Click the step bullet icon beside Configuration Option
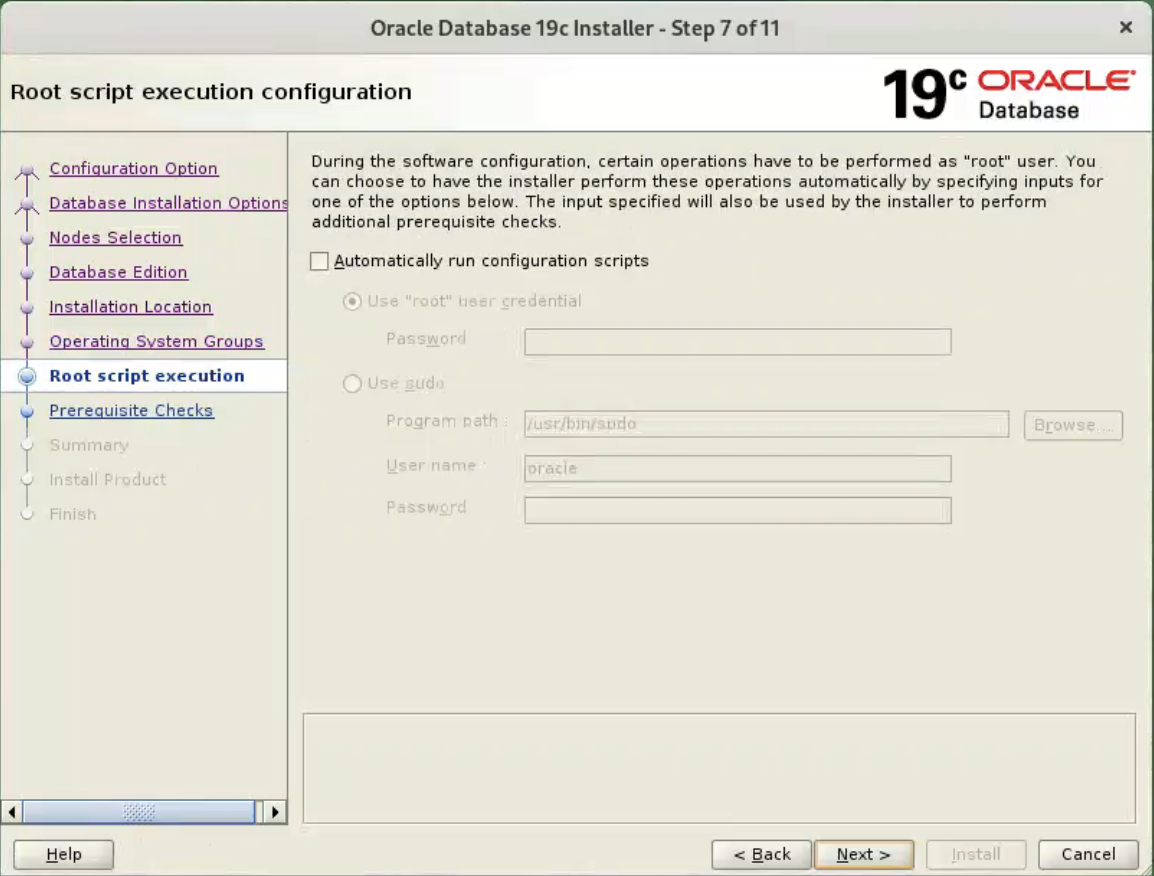Image resolution: width=1154 pixels, height=876 pixels. [x=27, y=171]
